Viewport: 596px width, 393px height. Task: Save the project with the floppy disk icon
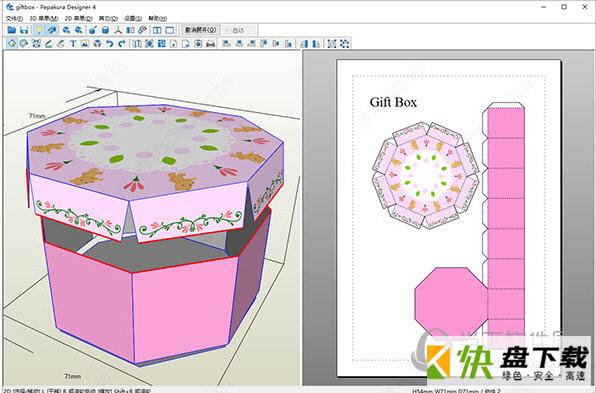point(24,30)
